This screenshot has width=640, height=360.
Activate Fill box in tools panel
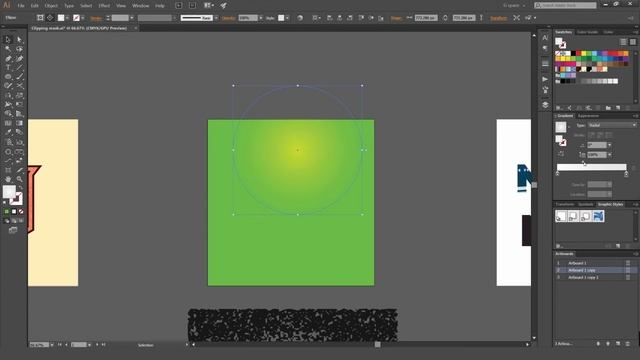[9, 191]
